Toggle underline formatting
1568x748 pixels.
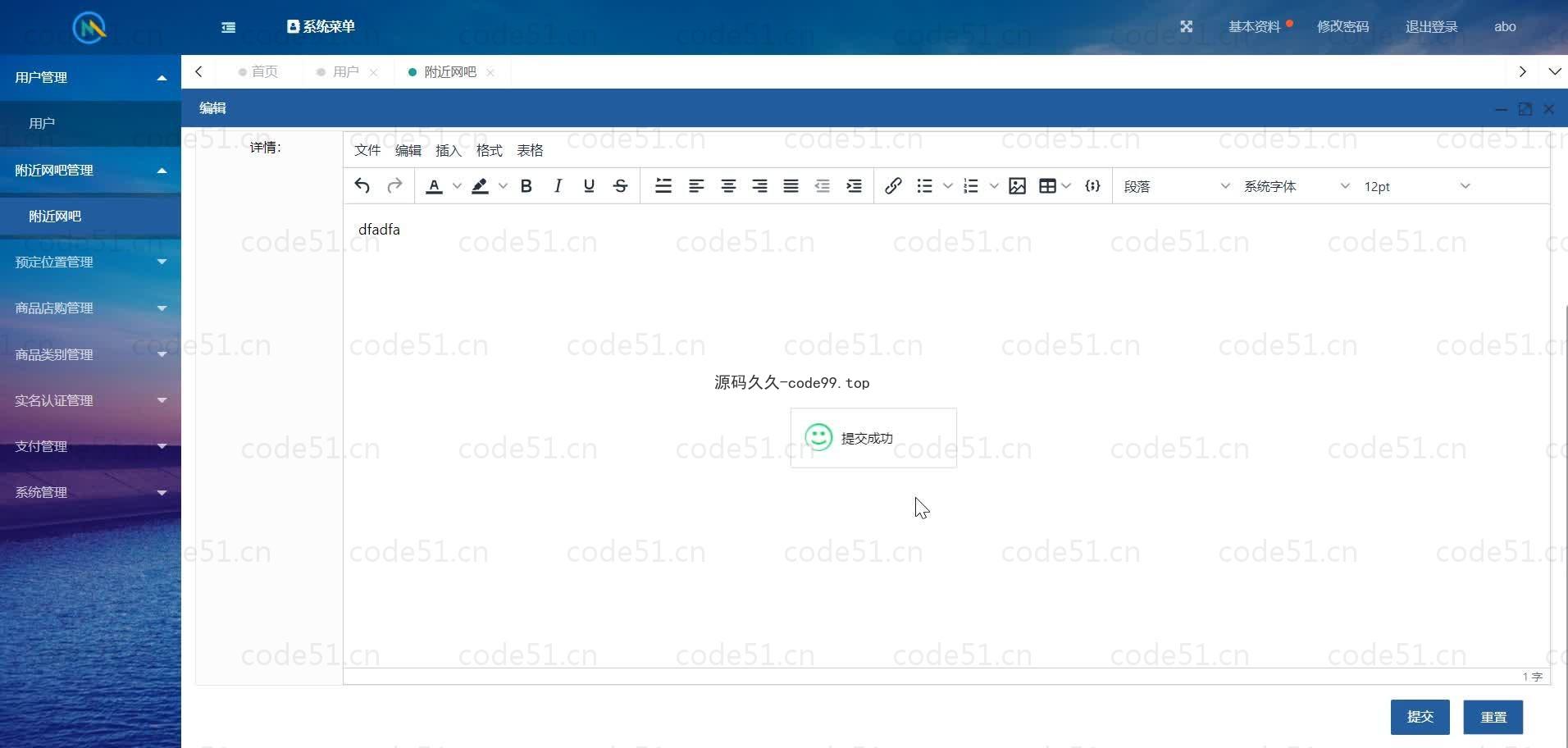coord(589,186)
